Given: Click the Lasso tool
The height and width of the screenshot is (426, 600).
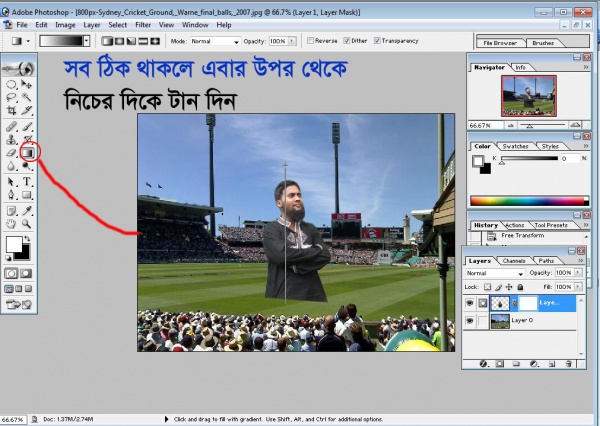Looking at the screenshot, I should pos(12,98).
